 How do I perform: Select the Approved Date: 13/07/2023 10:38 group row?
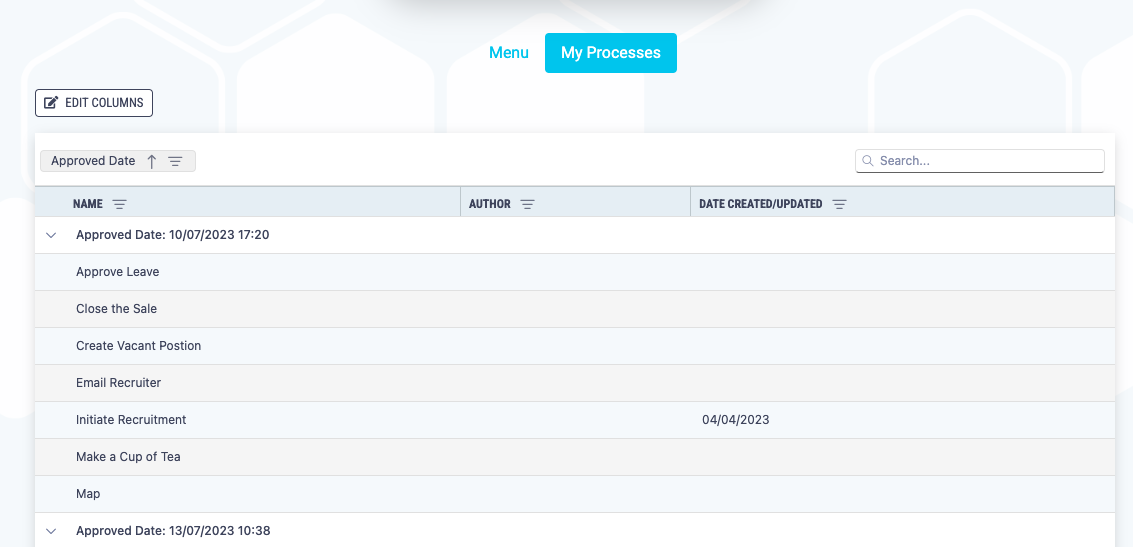pos(574,530)
